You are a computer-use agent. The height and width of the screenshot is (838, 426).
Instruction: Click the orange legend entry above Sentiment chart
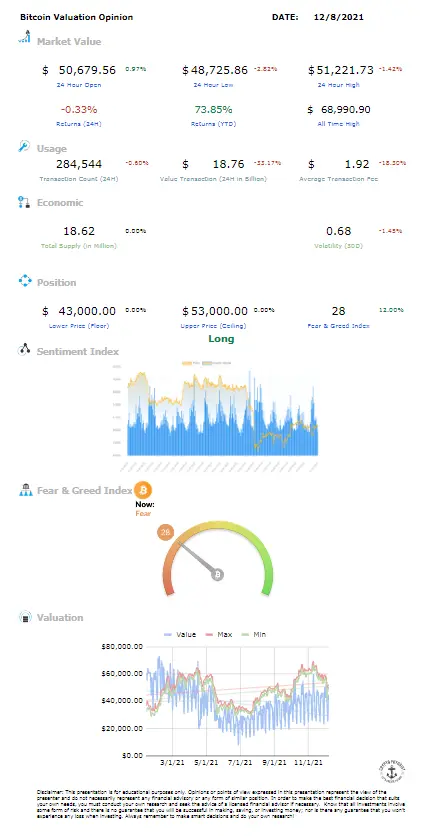(x=190, y=363)
